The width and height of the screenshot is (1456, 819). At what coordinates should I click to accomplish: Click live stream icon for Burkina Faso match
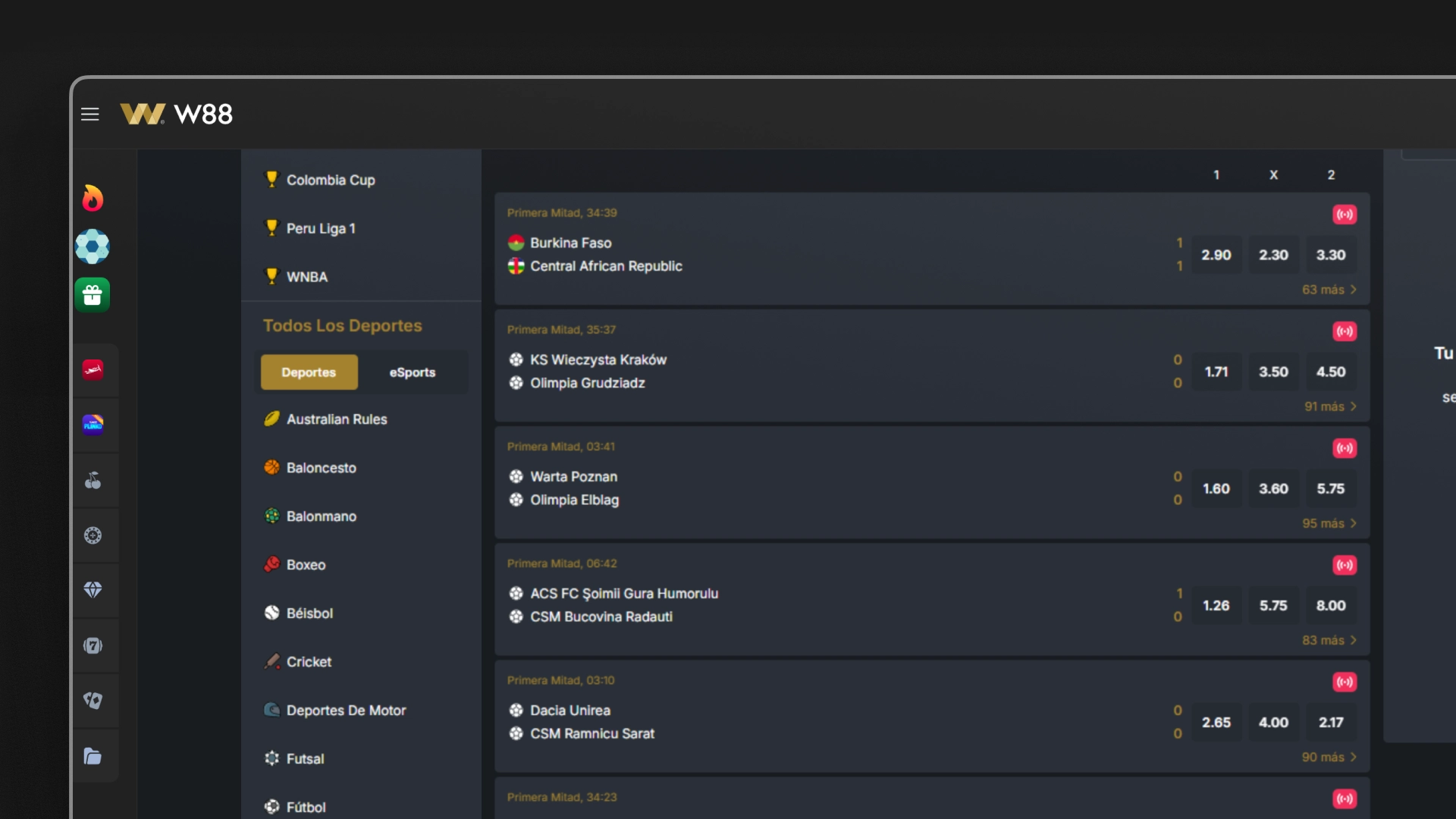click(1345, 215)
